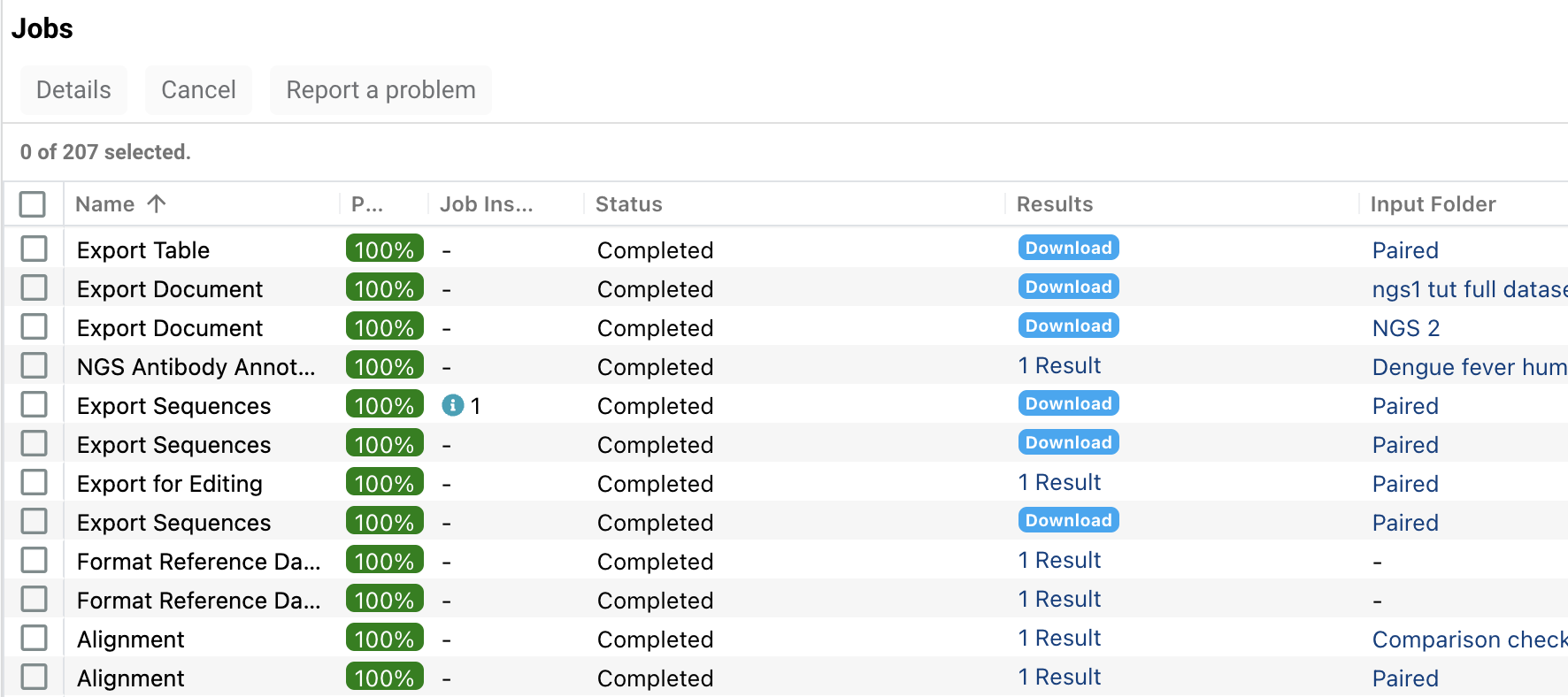
Task: Open 1 Result link for NGS Antibody Annotation
Action: (1059, 366)
